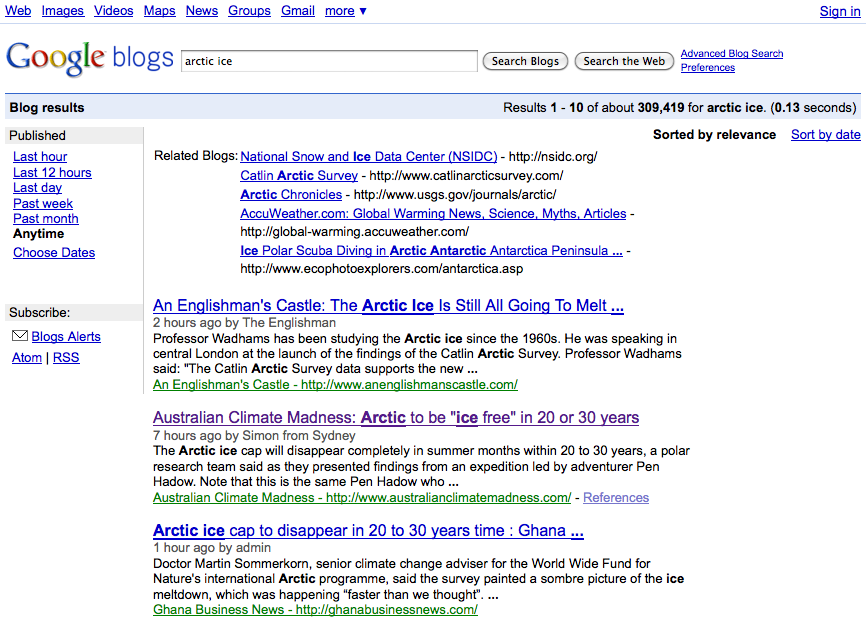Open the Preferences page
This screenshot has height=627, width=866.
[x=707, y=67]
